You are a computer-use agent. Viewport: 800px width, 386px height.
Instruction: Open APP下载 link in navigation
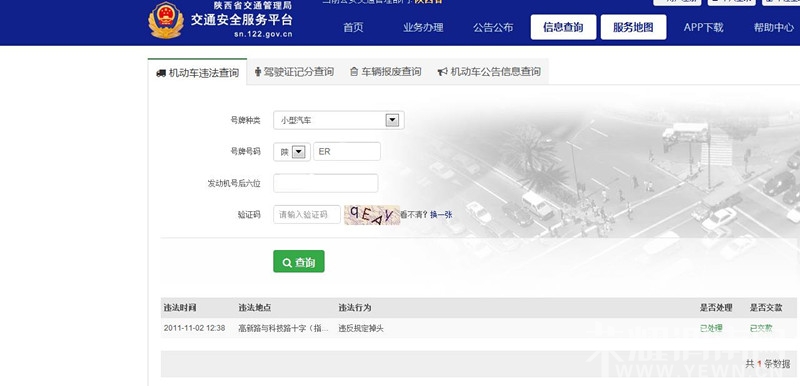703,28
